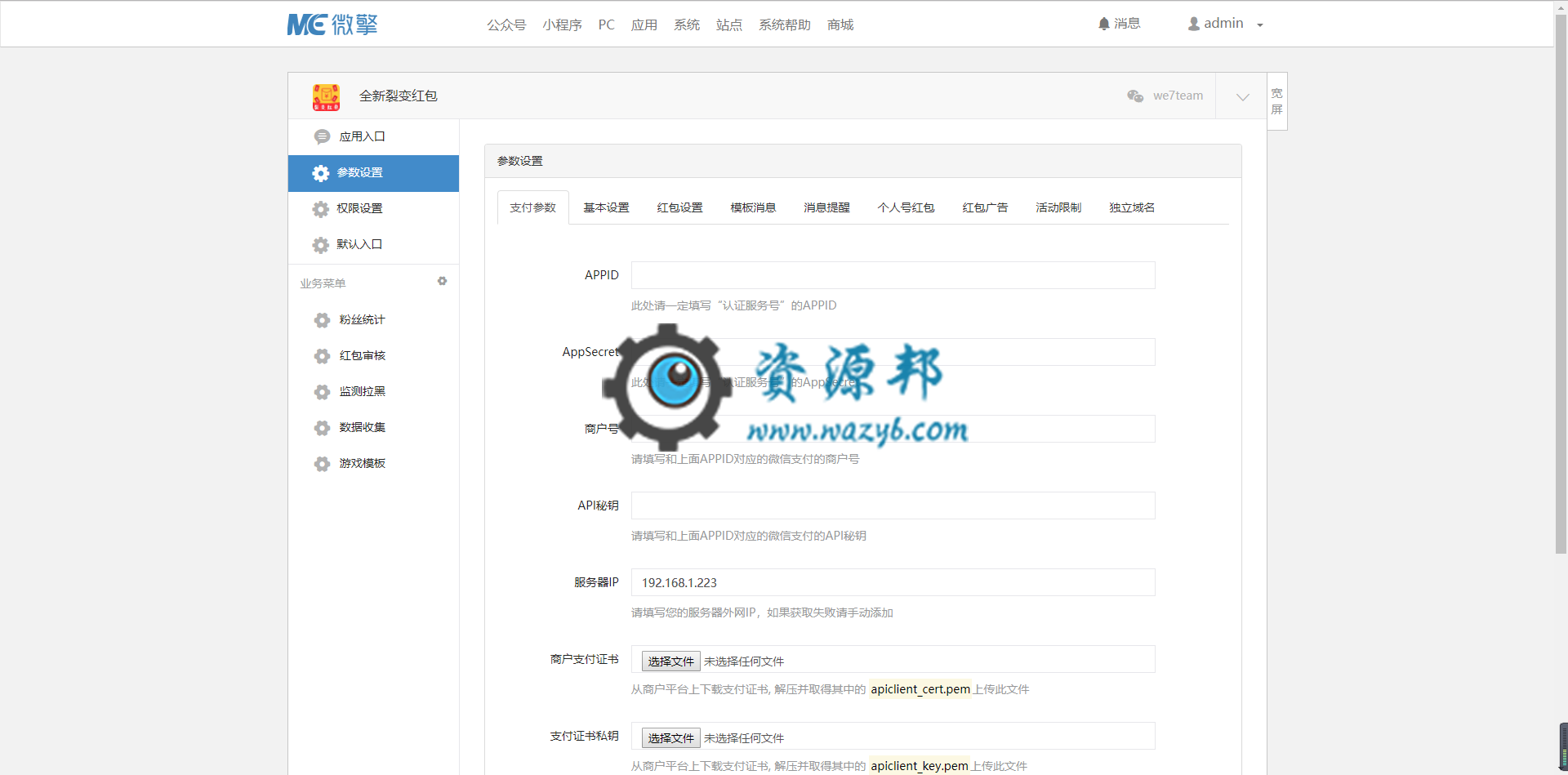Click the WeChat icon beside we7team
This screenshot has width=1568, height=775.
click(1135, 96)
